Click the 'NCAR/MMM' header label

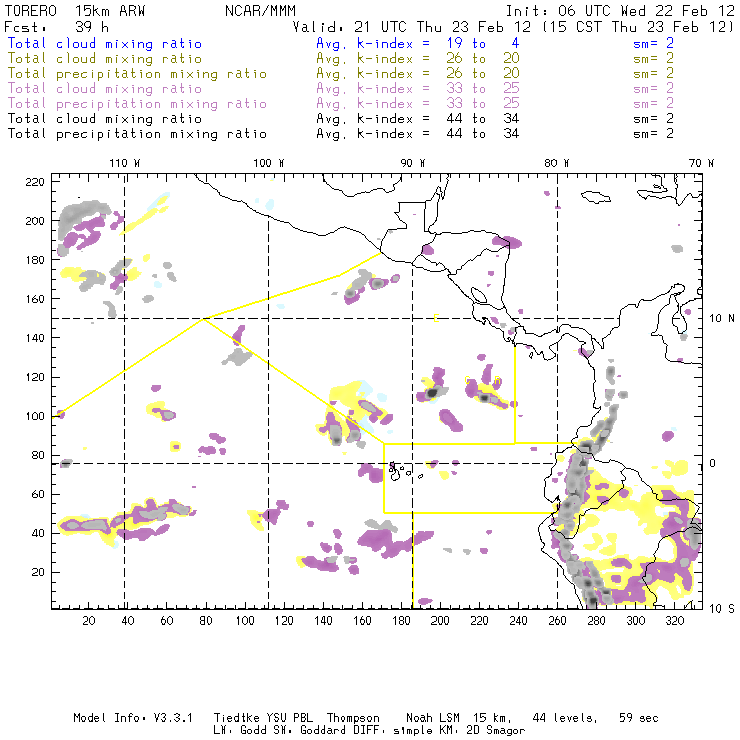[x=261, y=11]
